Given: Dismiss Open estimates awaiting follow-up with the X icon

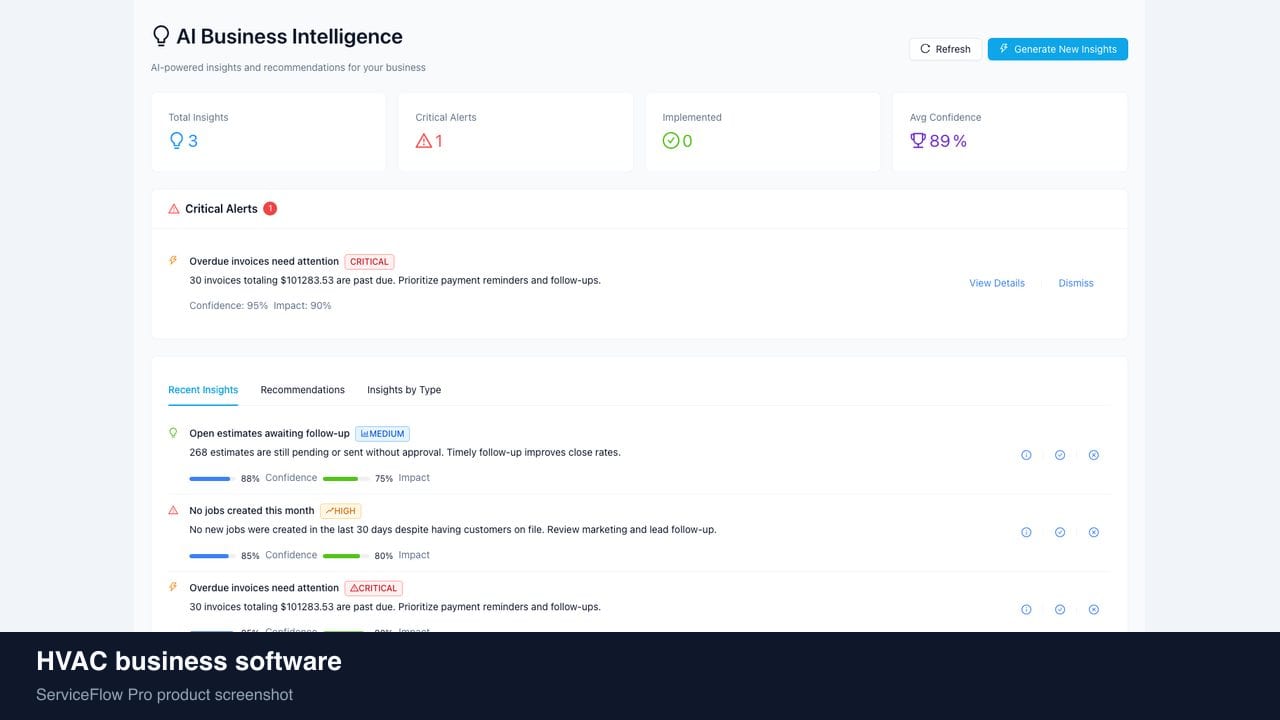Looking at the screenshot, I should coord(1093,455).
